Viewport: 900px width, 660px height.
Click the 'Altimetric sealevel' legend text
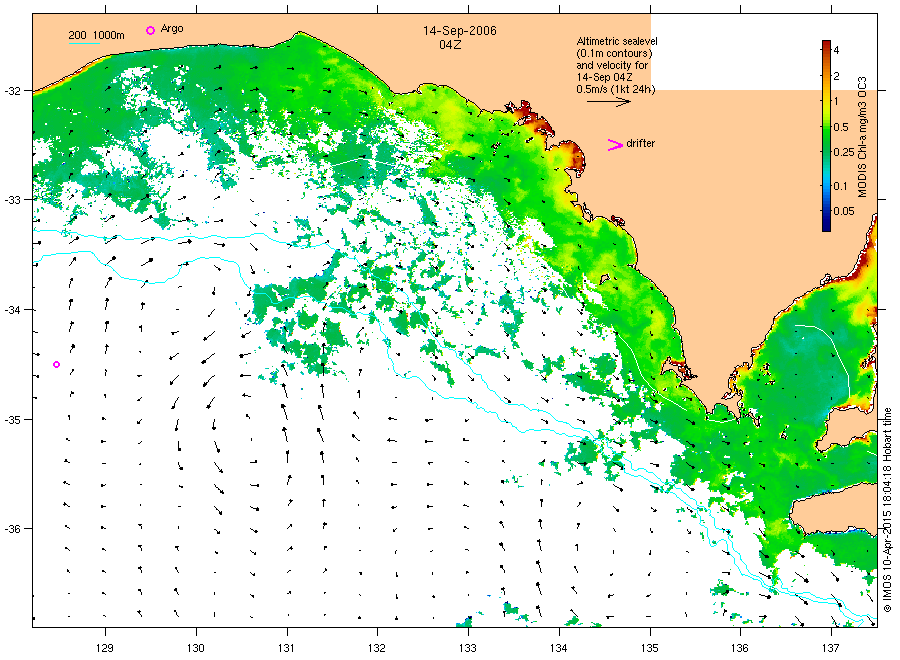tap(617, 41)
